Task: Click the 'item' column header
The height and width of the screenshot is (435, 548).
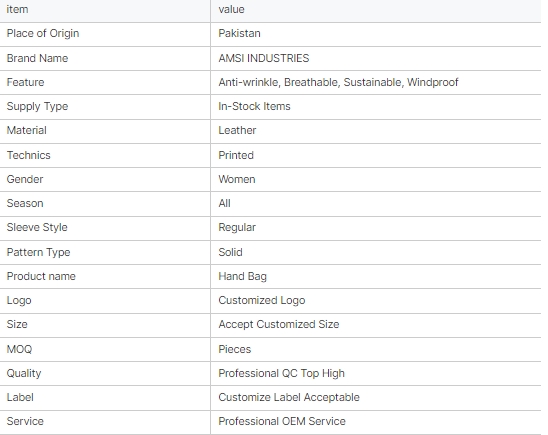Action: click(17, 9)
